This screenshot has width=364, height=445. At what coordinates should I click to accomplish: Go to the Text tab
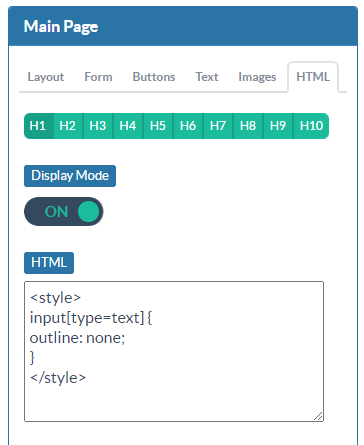207,77
